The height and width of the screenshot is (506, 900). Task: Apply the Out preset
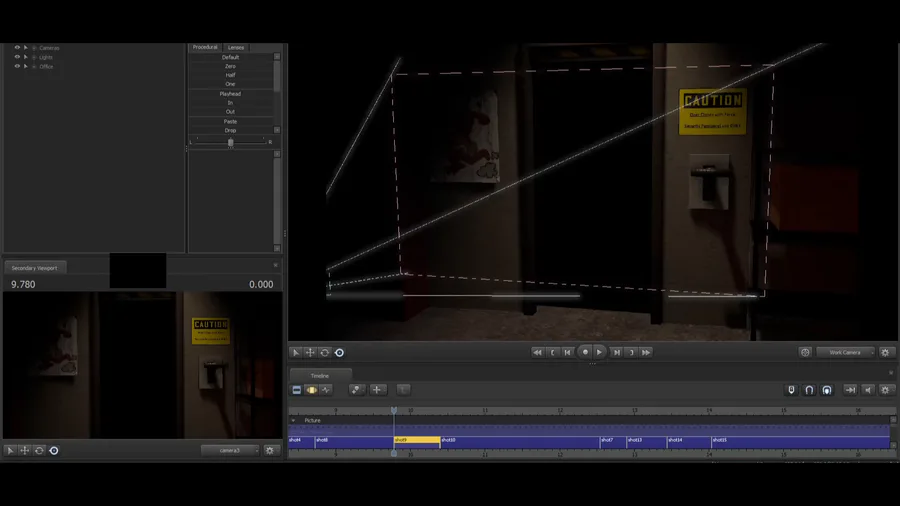(x=230, y=112)
